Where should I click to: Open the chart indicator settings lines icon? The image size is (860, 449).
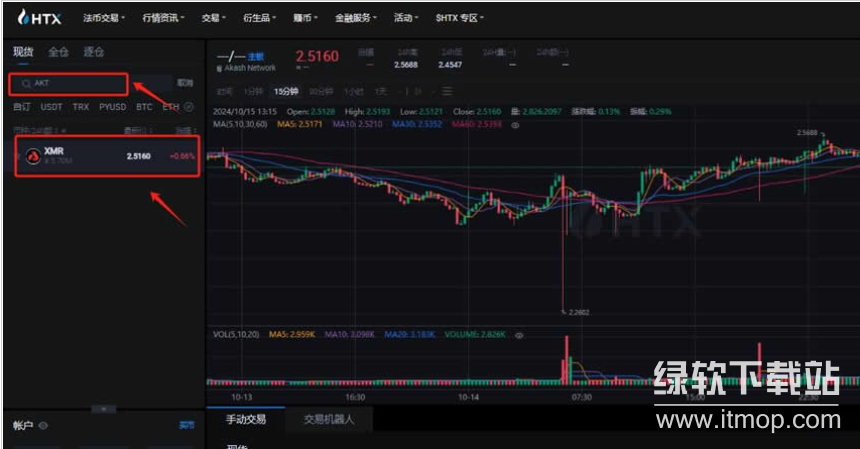tap(448, 92)
